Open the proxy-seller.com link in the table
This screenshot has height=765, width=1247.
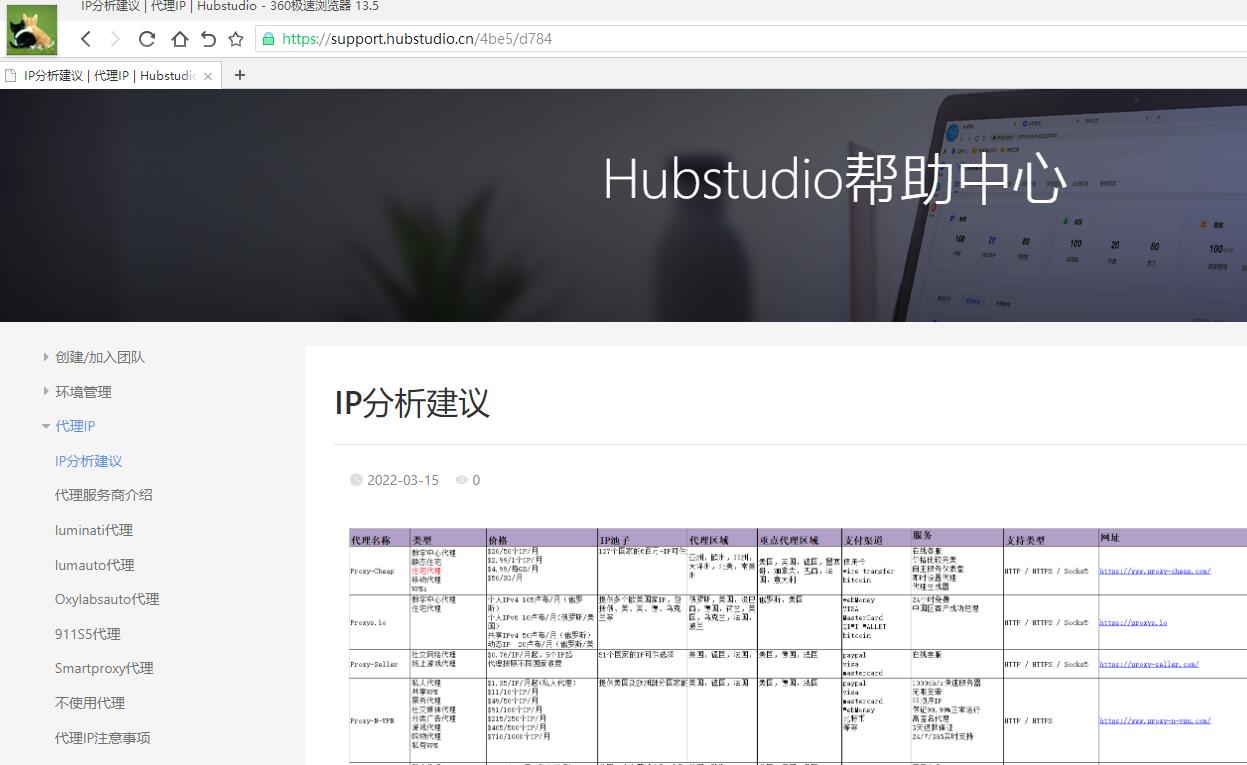1149,664
